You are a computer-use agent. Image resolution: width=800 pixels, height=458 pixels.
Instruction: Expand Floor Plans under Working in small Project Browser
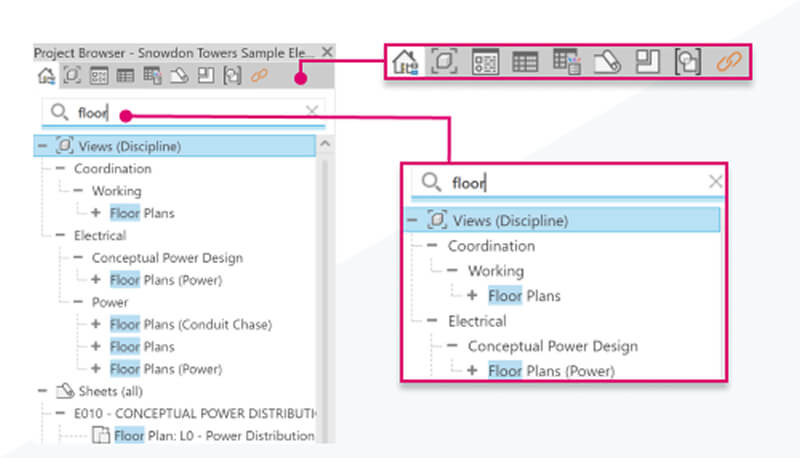[x=95, y=212]
